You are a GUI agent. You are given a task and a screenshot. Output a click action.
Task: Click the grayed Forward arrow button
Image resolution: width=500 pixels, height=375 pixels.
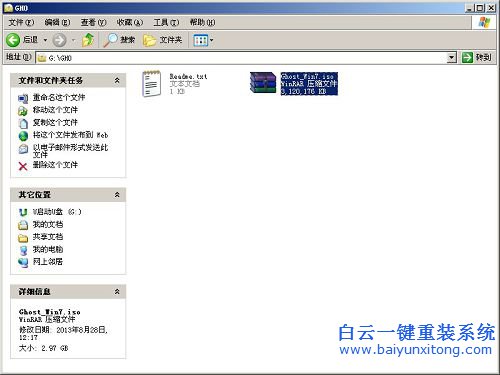60,40
